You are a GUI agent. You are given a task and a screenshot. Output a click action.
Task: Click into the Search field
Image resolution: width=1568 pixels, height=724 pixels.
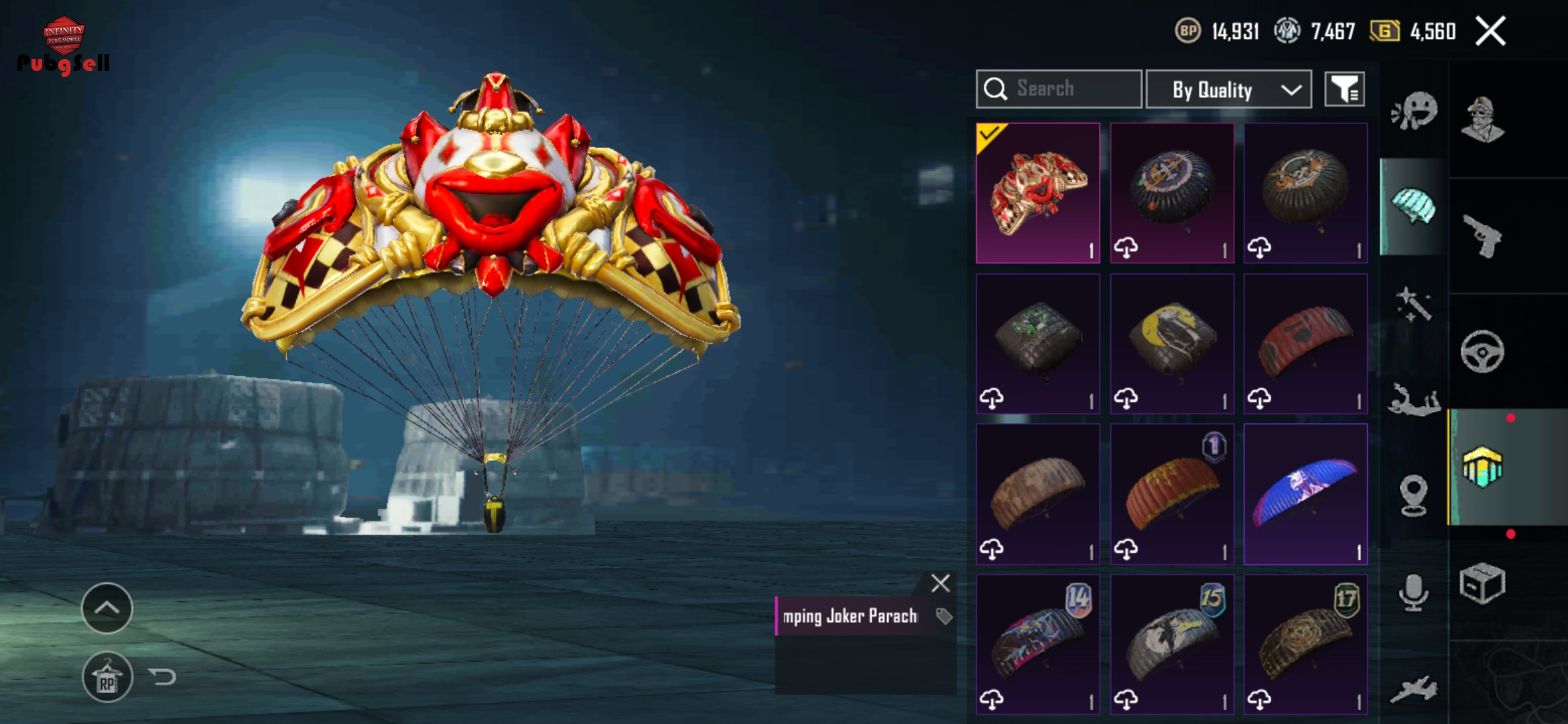1059,89
